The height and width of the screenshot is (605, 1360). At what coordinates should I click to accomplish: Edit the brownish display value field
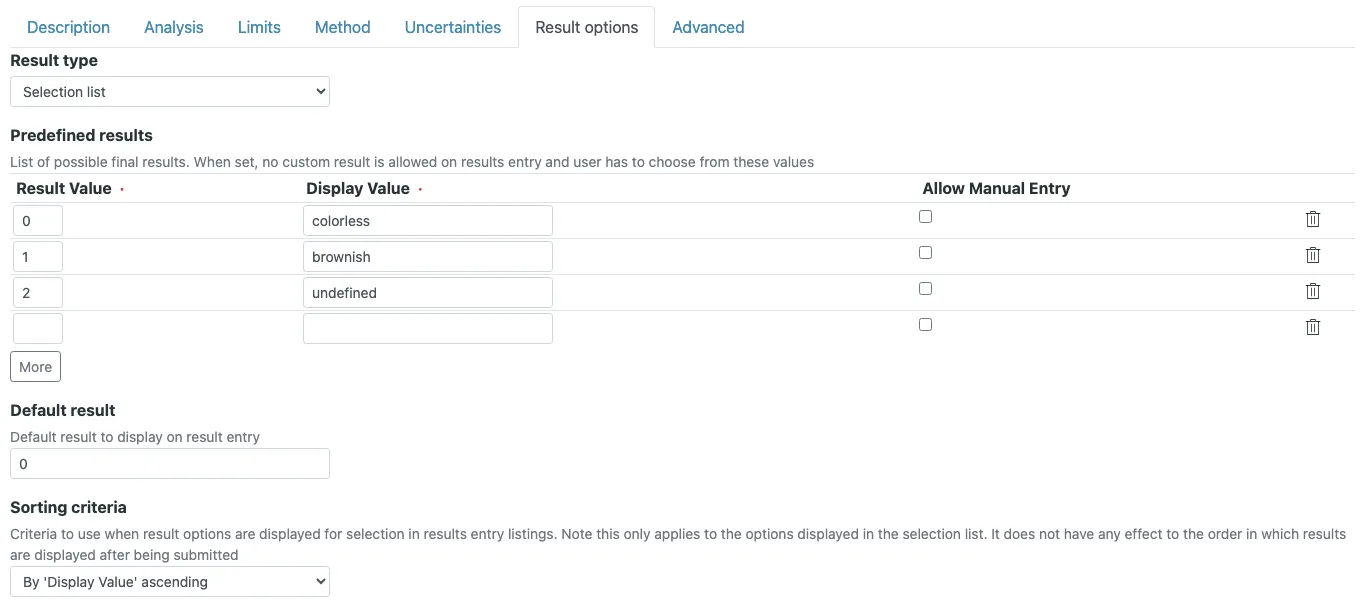coord(428,257)
